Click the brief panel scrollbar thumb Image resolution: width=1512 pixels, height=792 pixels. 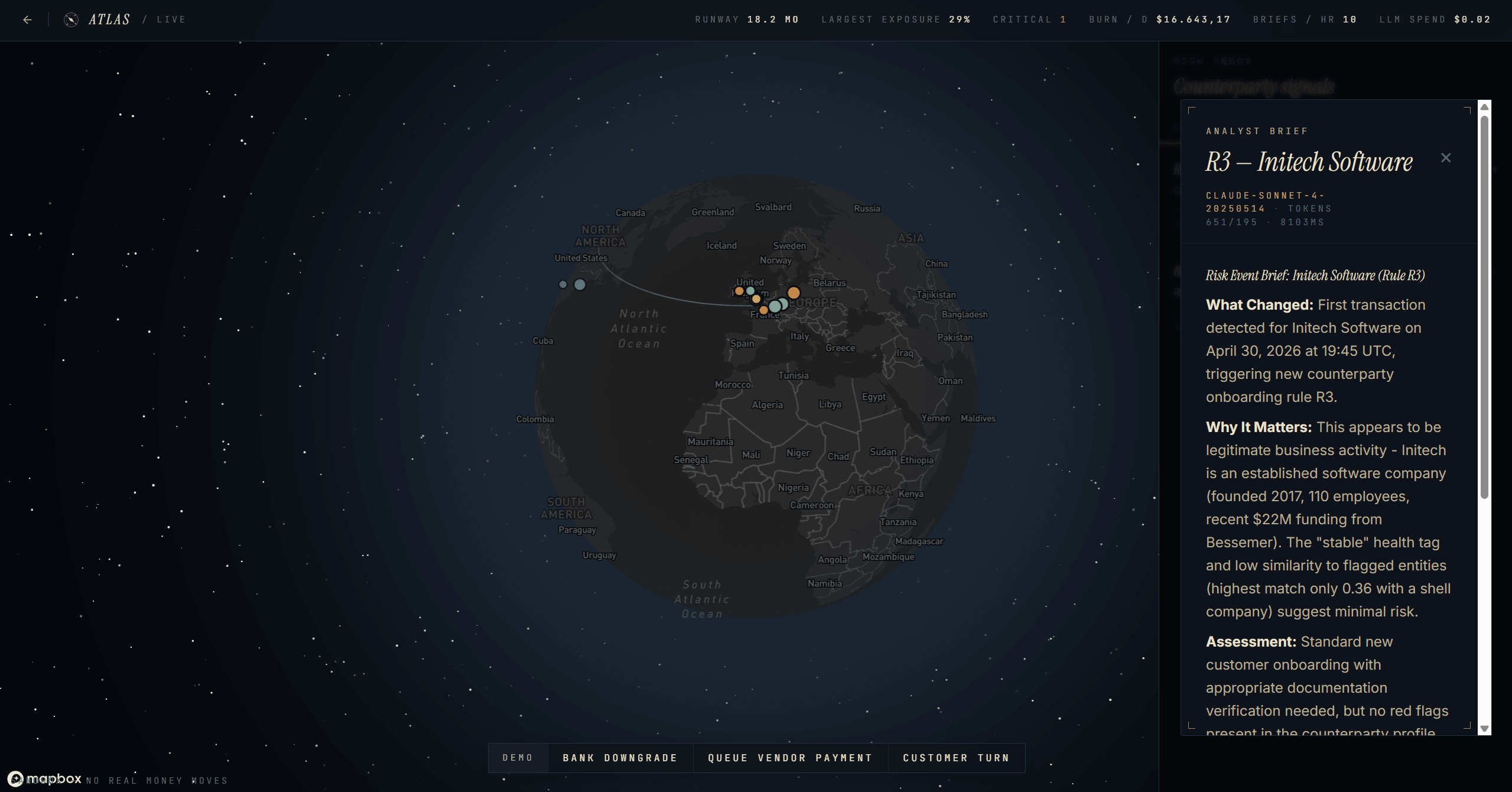[x=1484, y=307]
